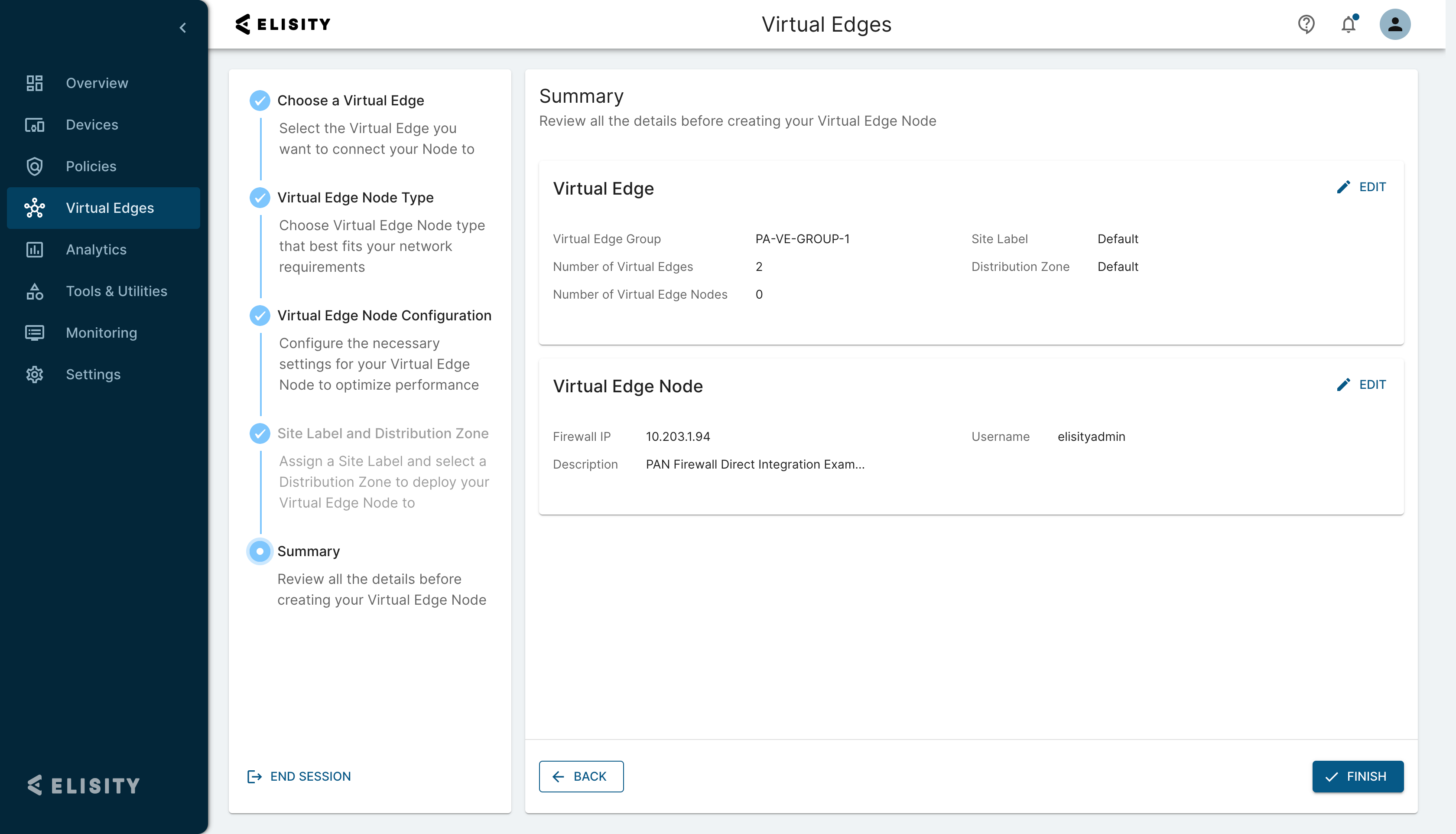
Task: Click the End Session link
Action: (x=299, y=776)
